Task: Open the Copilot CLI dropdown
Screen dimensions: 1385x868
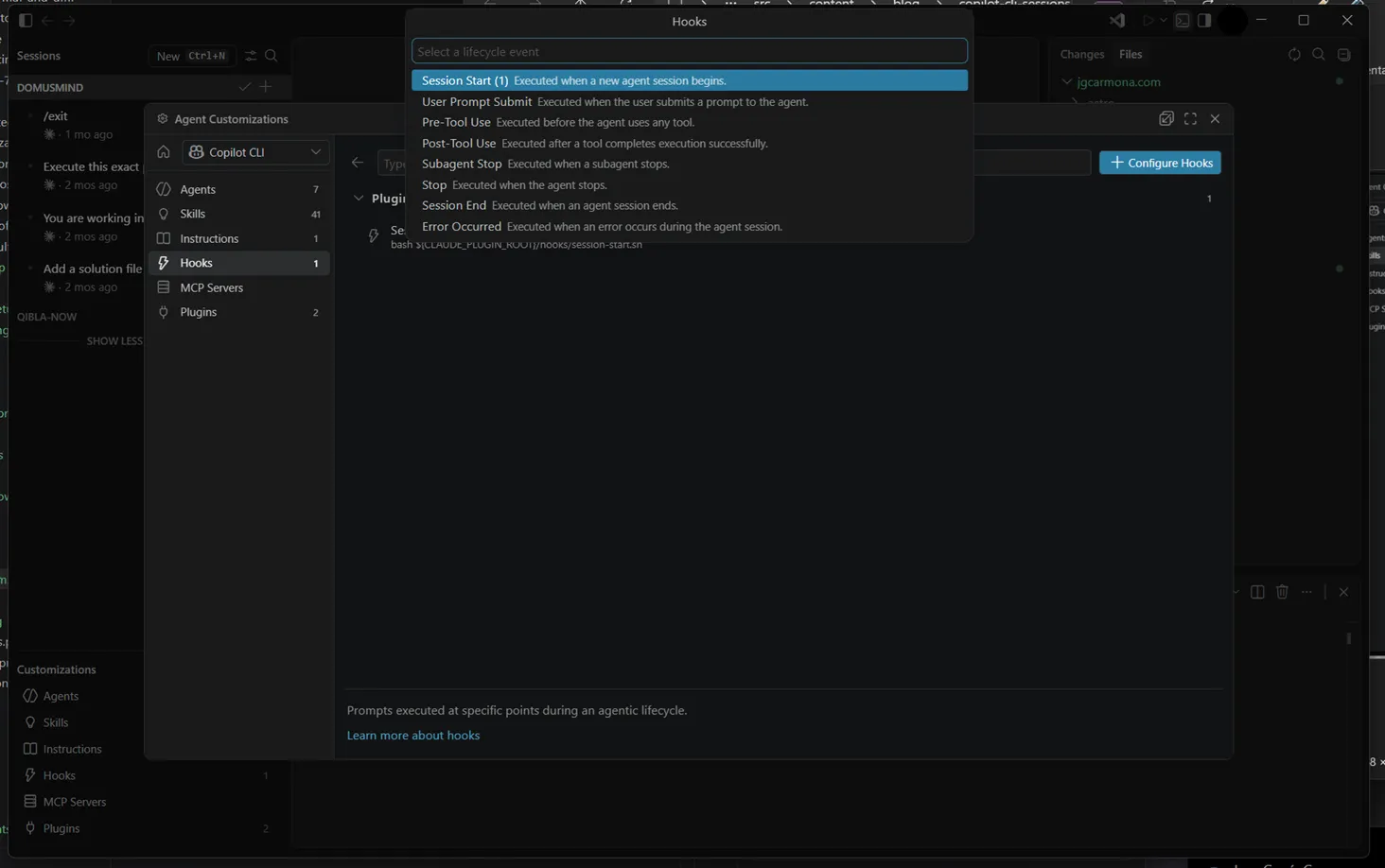Action: (255, 152)
